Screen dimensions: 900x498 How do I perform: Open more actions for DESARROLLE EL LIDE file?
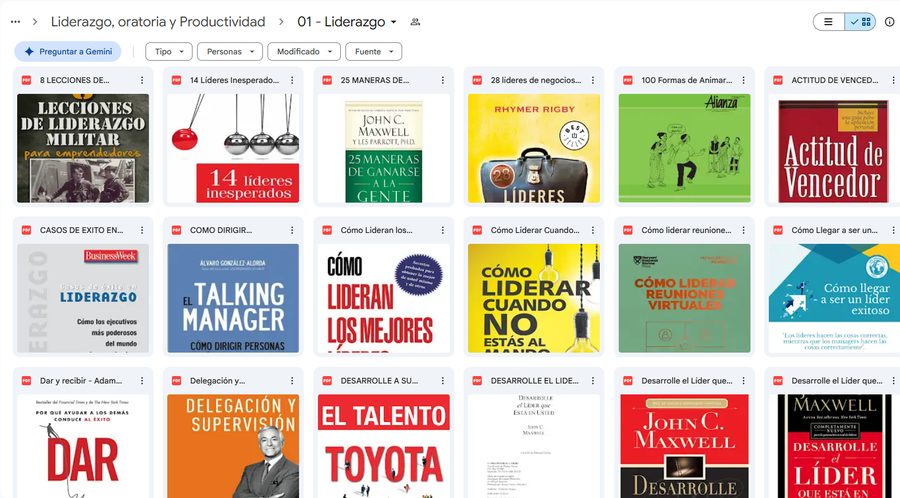coord(593,380)
